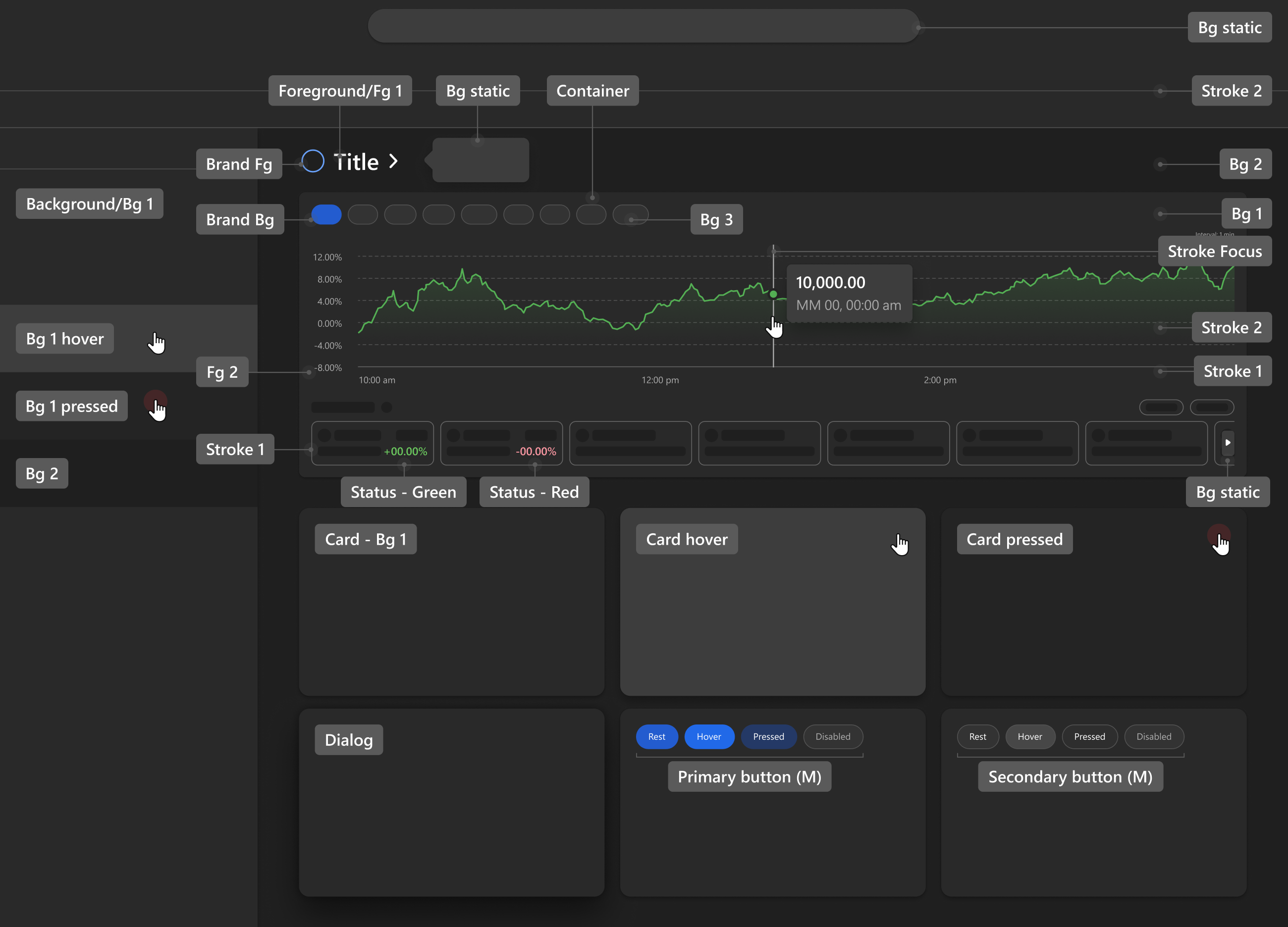Open the ticker card showing -00.00%
This screenshot has height=927, width=1288.
coord(501,443)
